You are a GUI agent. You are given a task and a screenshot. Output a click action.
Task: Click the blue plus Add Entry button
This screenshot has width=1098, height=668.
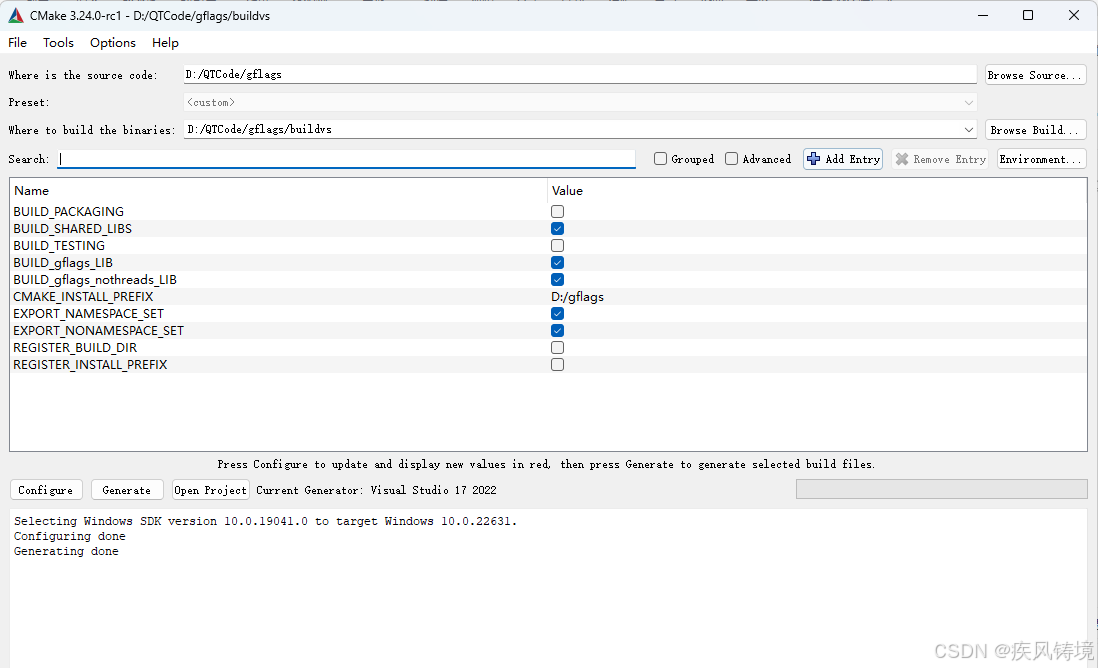point(842,159)
